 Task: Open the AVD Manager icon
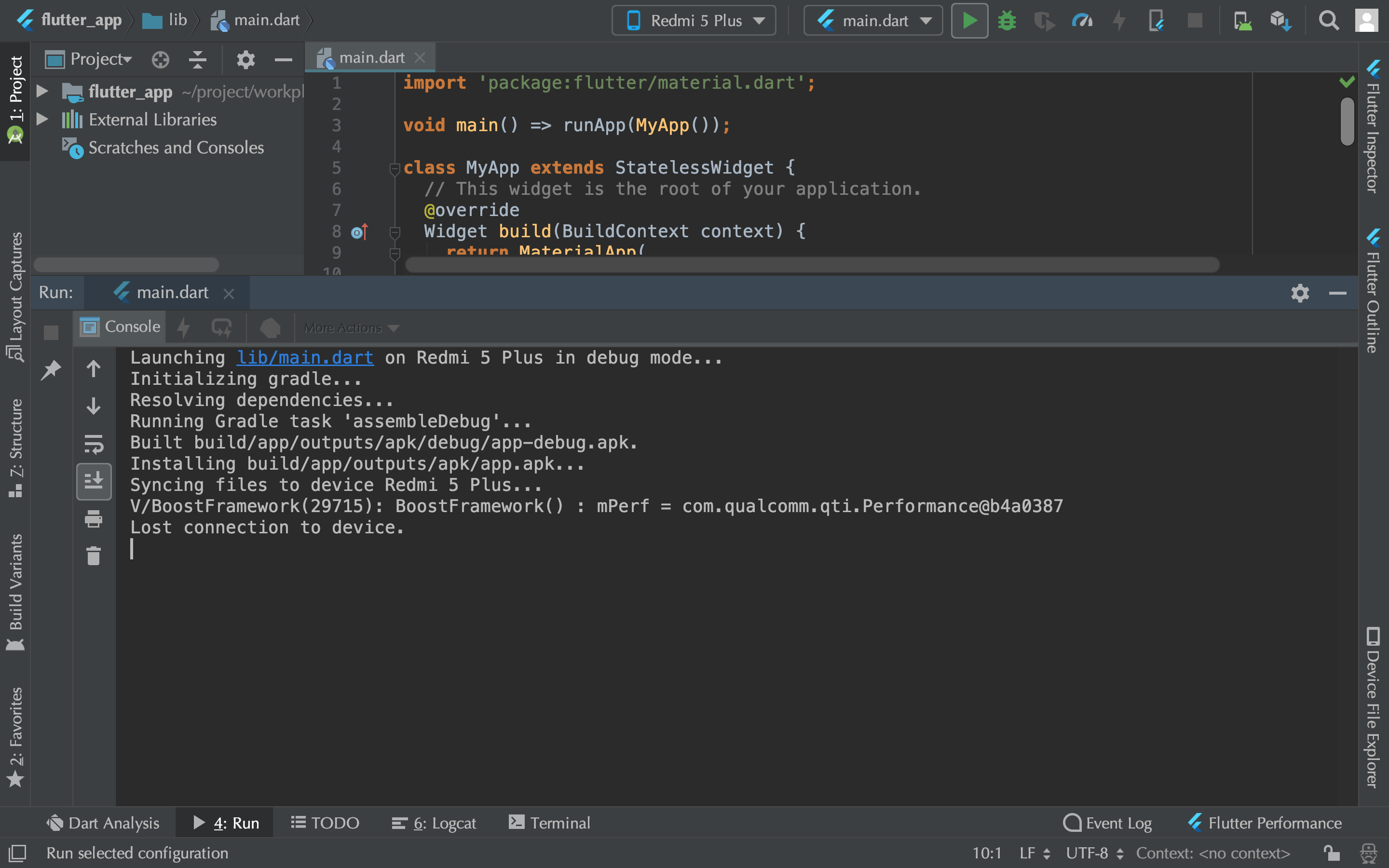(1242, 21)
